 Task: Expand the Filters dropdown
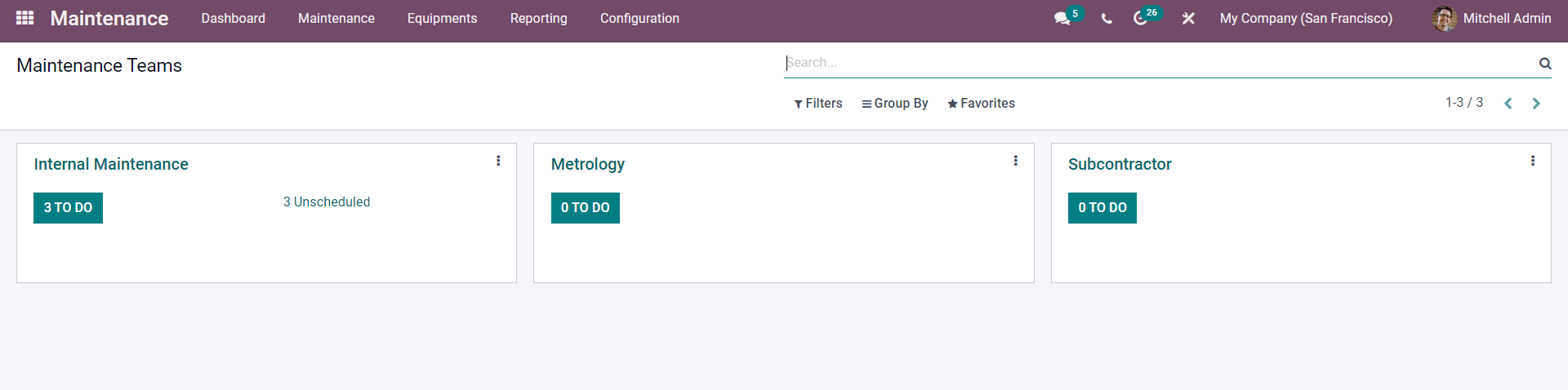point(818,104)
